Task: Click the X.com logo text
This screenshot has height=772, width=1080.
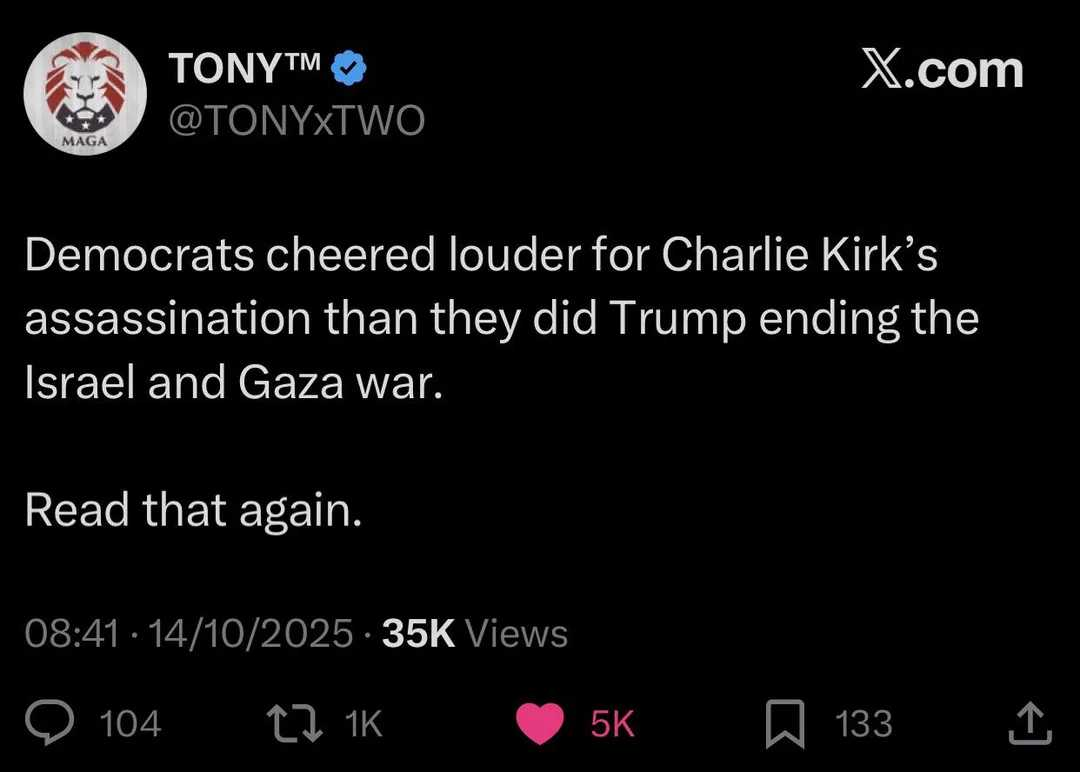Action: (942, 71)
